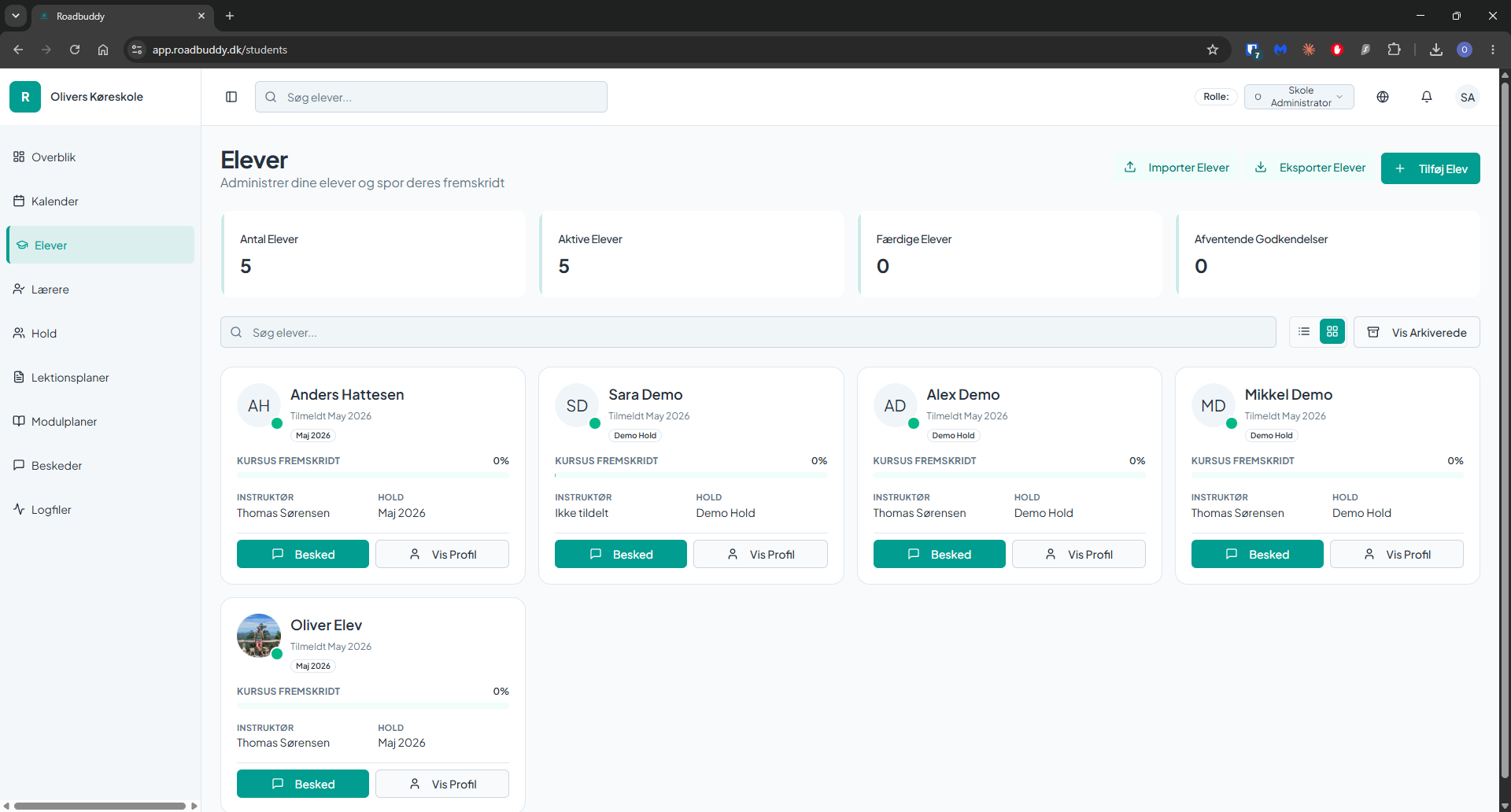Viewport: 1511px width, 812px height.
Task: View Alex Demo's profile
Action: tap(1079, 554)
